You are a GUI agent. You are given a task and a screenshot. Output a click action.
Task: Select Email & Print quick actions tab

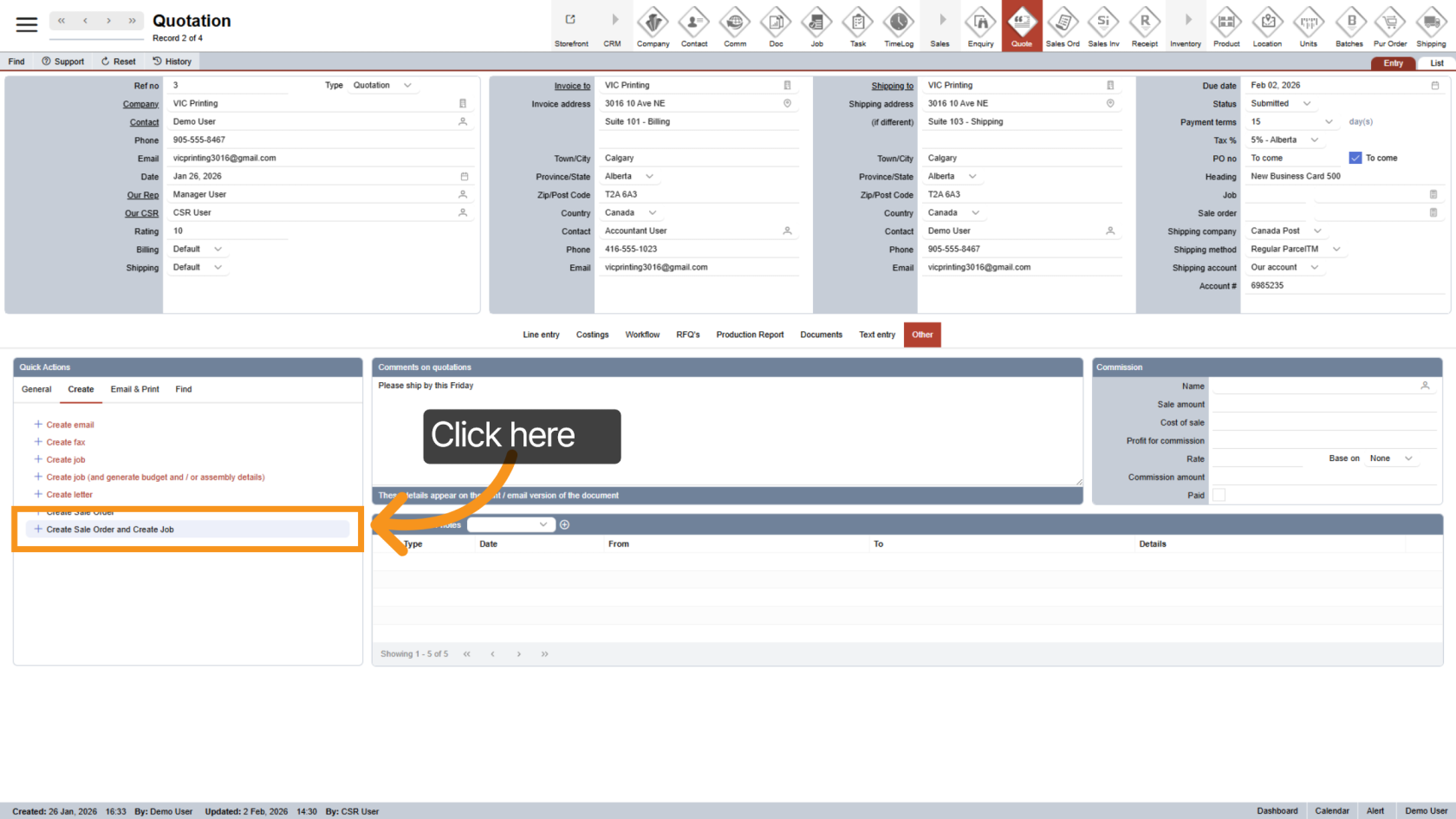[x=134, y=389]
